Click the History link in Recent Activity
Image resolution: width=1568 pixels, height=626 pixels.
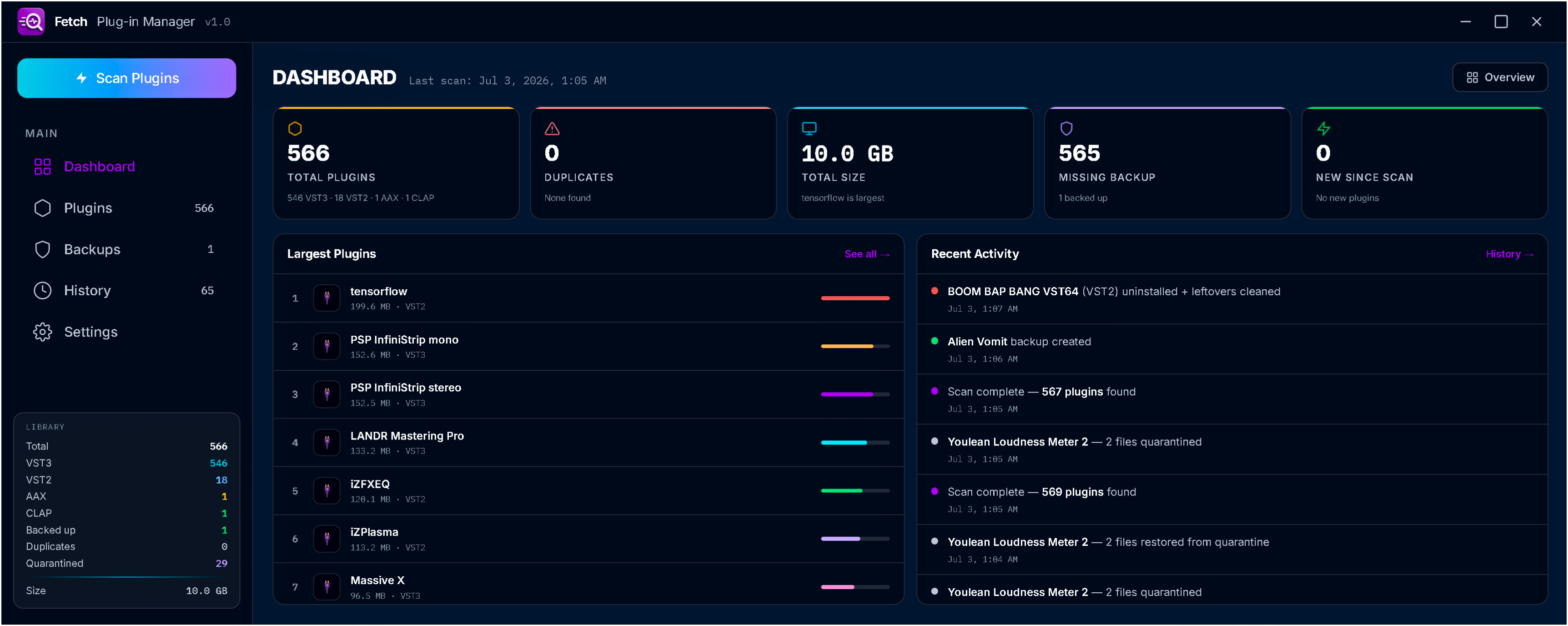pos(1510,254)
